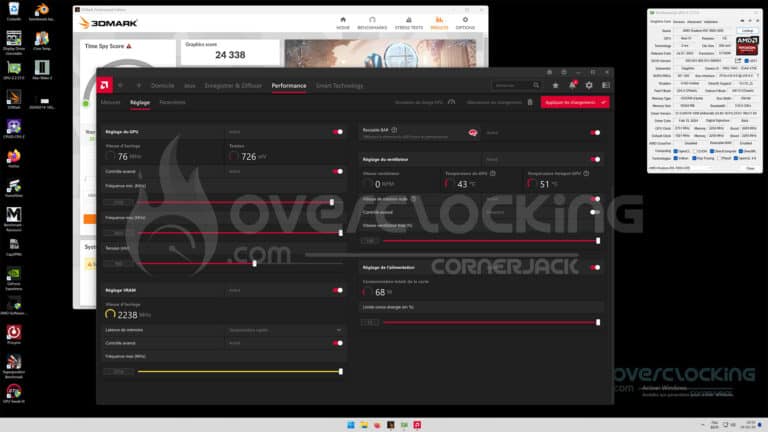Viewport: 768px width, 432px height.
Task: Open 3DMark Results tab
Action: [439, 23]
